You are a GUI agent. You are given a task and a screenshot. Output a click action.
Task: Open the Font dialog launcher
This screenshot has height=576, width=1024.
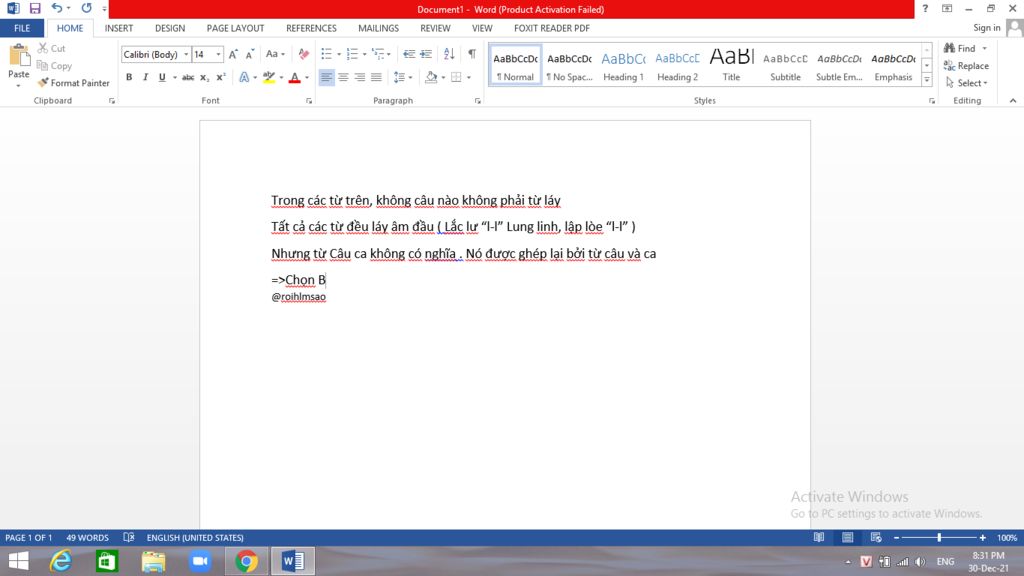[309, 101]
